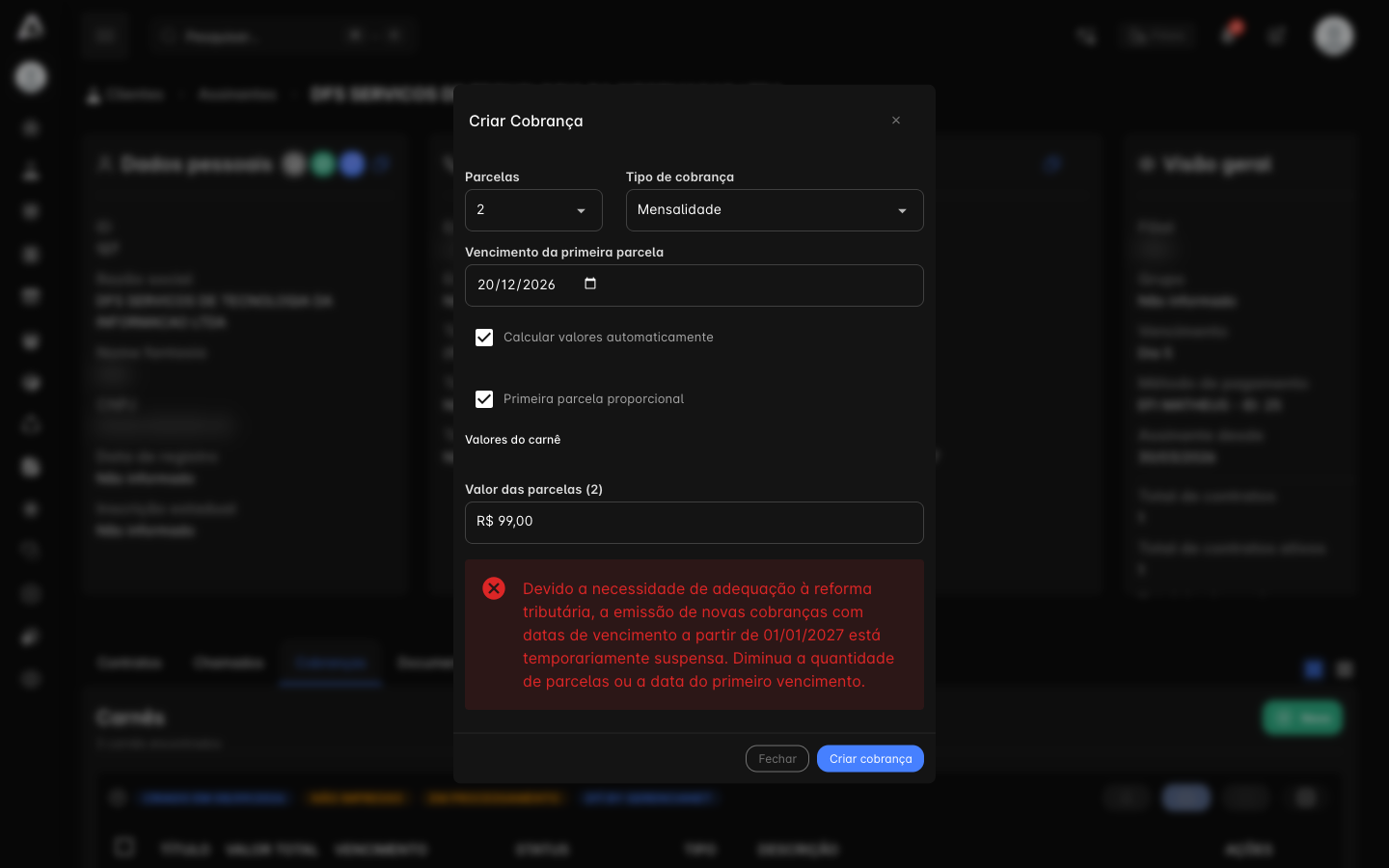Click the Criar cobrança button
The width and height of the screenshot is (1389, 868).
coord(870,759)
